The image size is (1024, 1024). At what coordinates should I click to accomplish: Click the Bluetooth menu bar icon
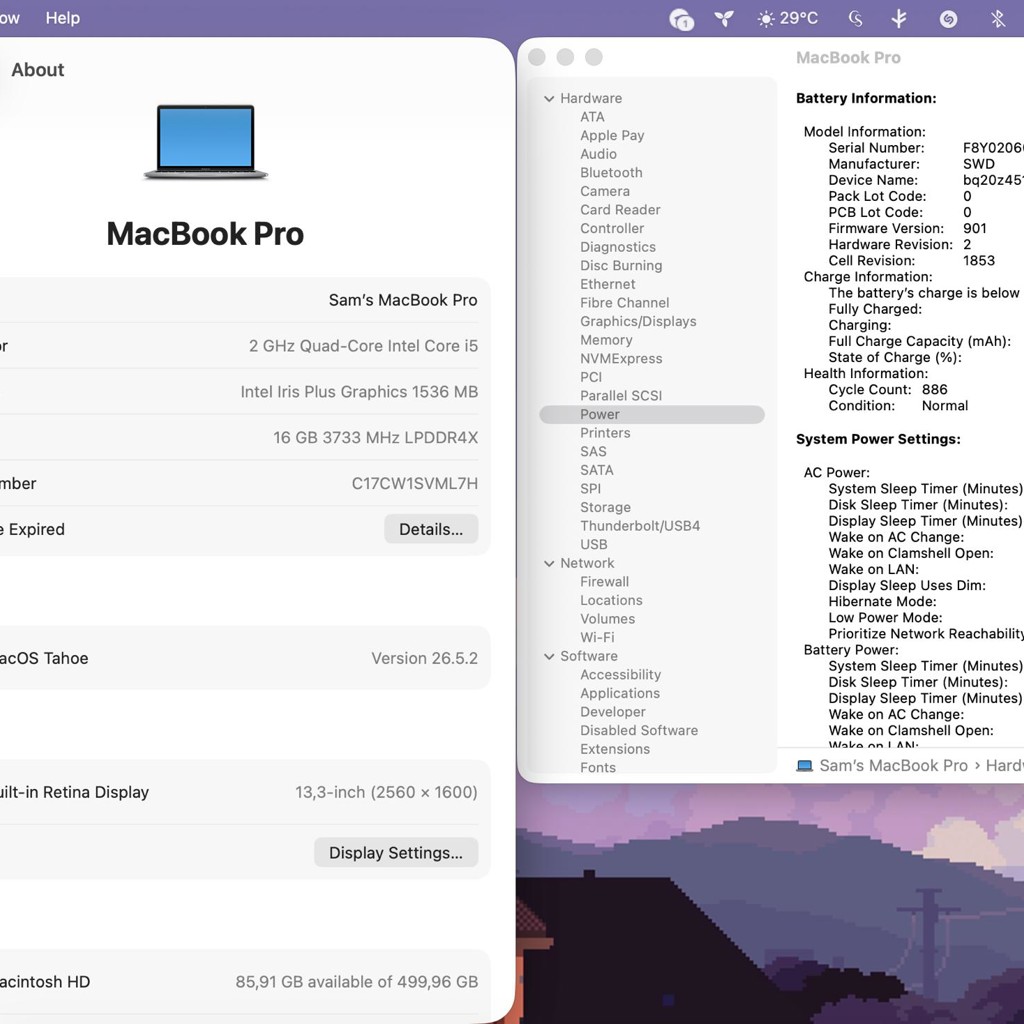click(997, 18)
